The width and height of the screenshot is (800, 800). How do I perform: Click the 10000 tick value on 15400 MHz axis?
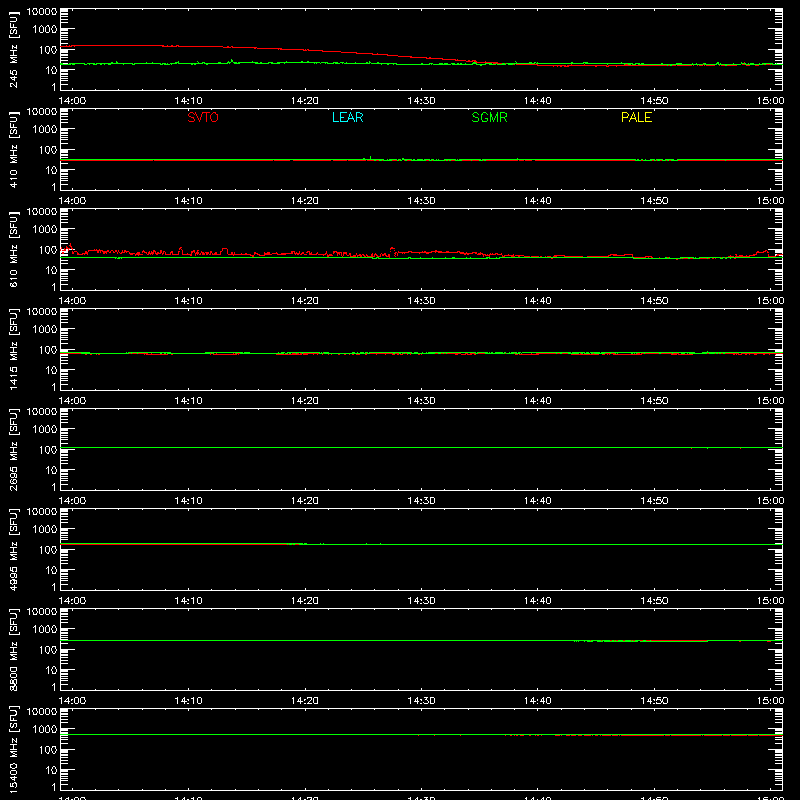[x=42, y=712]
